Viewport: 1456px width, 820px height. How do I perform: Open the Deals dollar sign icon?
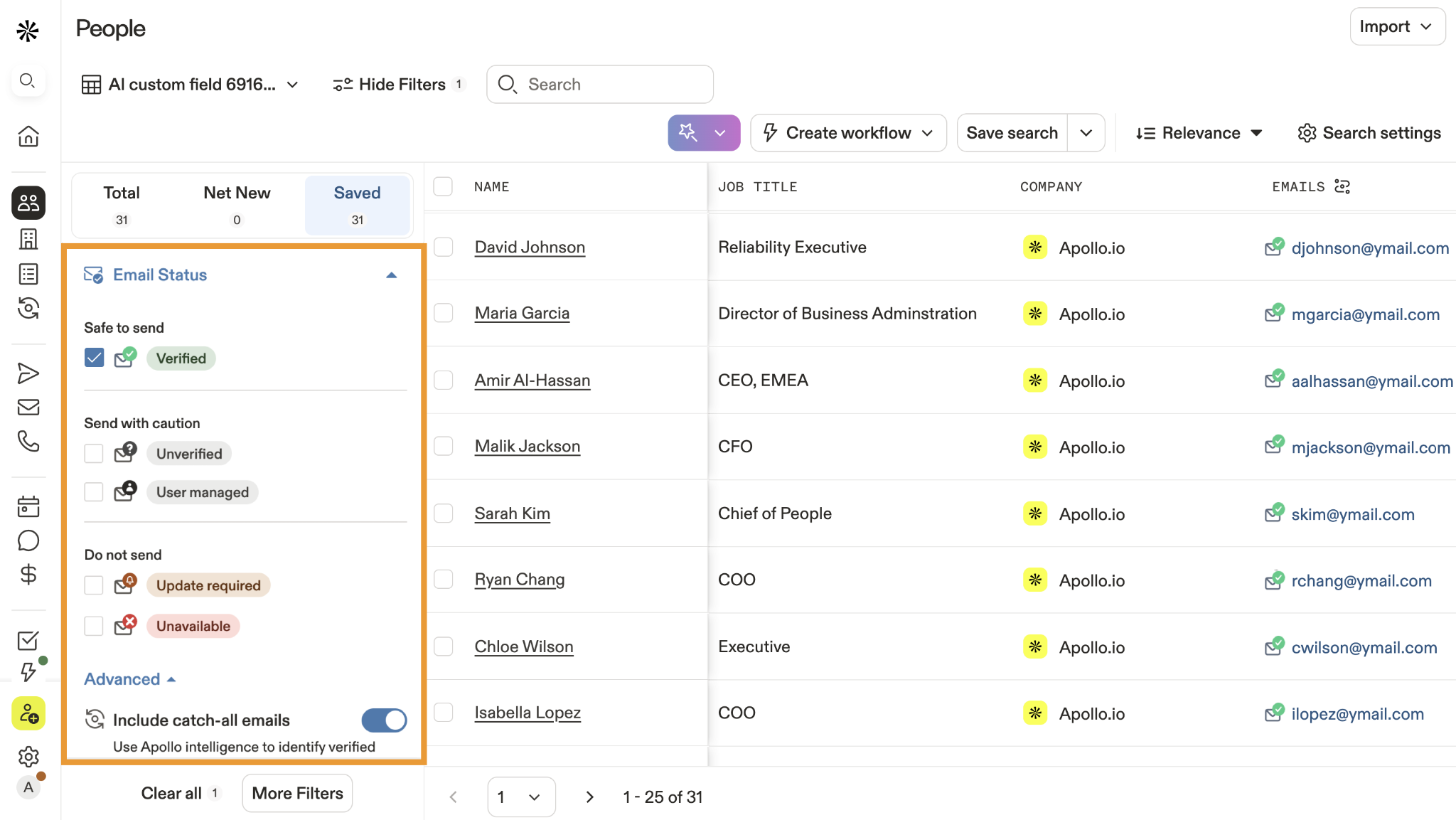coord(28,574)
